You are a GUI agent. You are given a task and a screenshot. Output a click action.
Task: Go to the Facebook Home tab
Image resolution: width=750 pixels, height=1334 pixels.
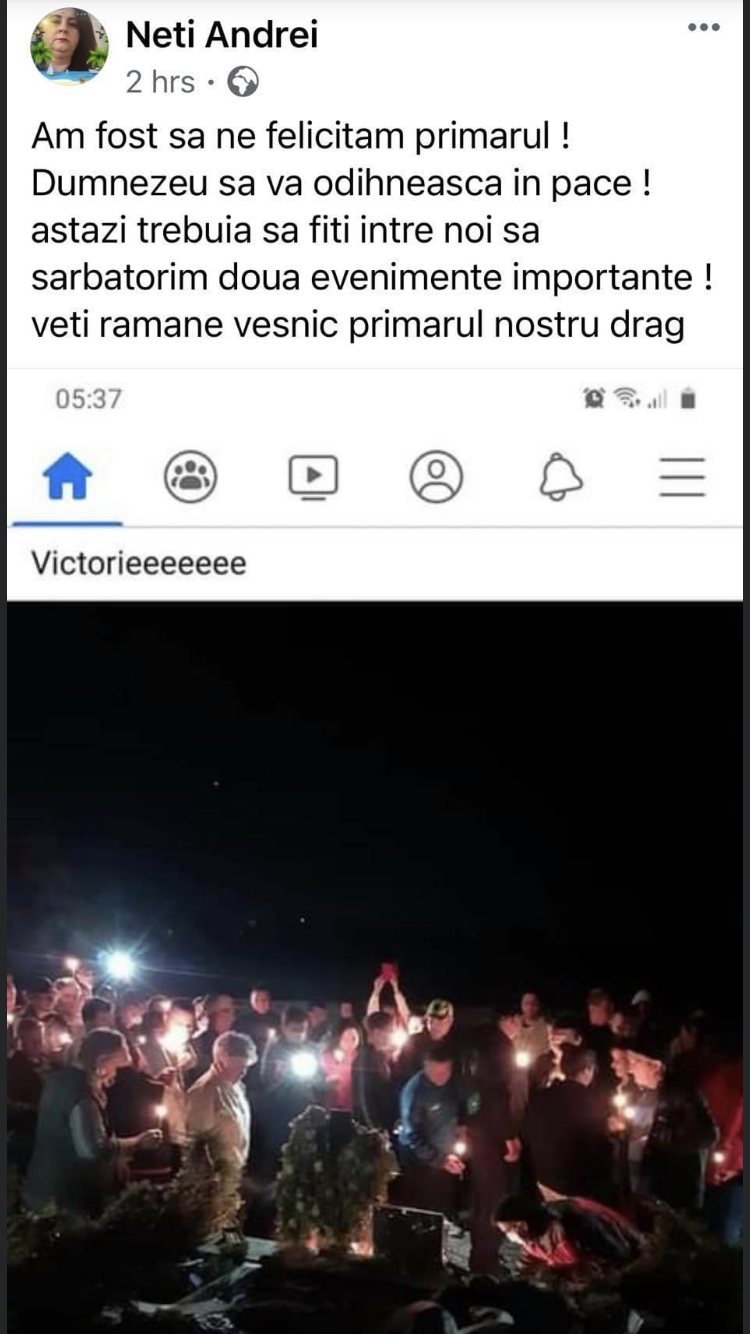tap(67, 477)
